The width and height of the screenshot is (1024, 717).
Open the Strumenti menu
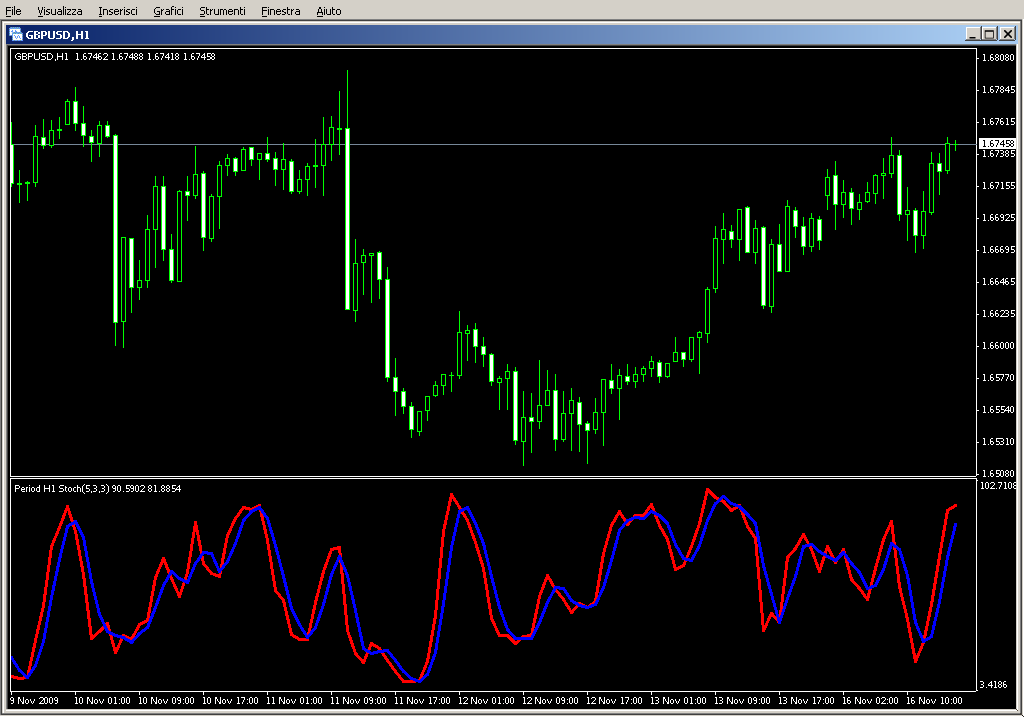[x=222, y=11]
